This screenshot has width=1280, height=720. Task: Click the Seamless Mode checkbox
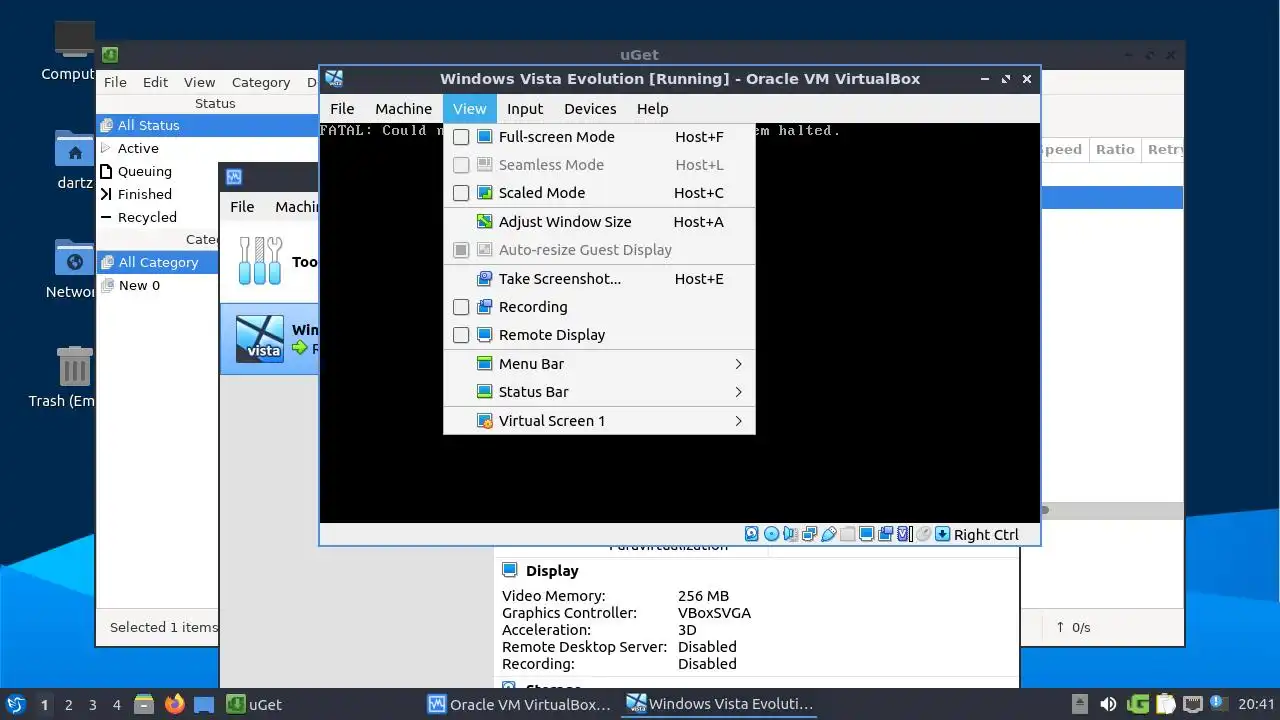coord(461,165)
